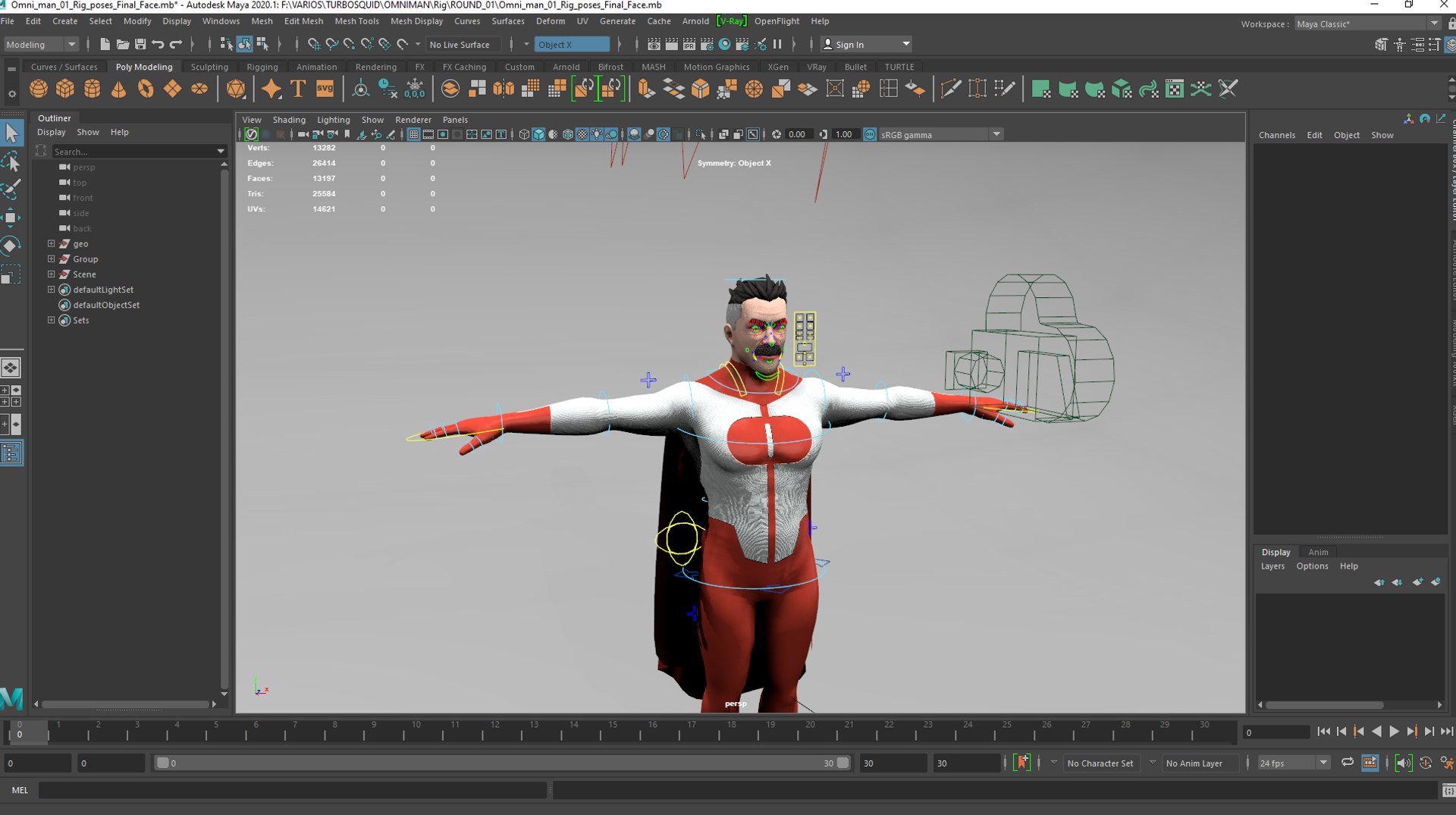
Task: Open the 24 fps frame rate dropdown
Action: [1293, 763]
